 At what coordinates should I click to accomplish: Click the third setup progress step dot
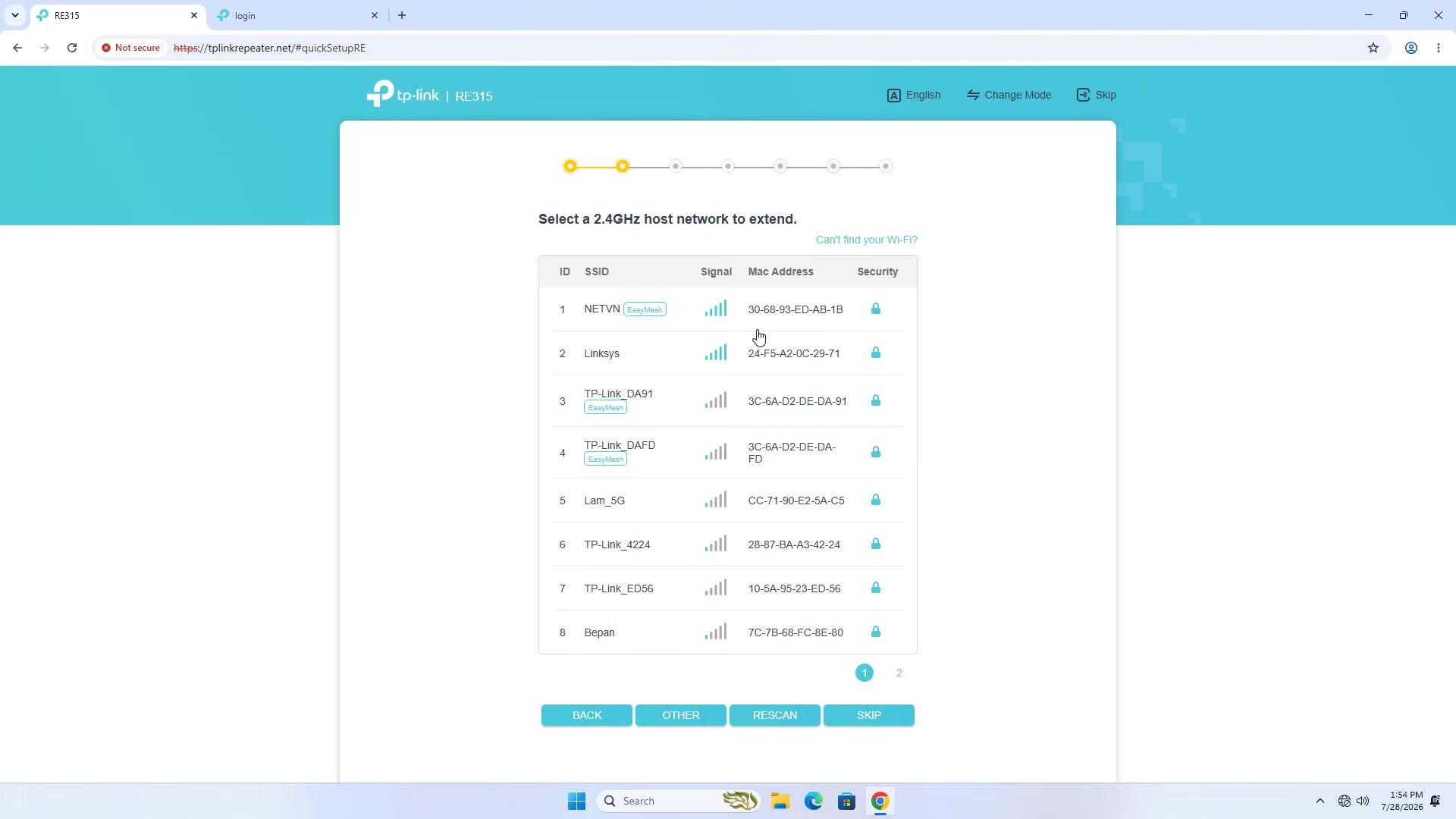coord(676,166)
